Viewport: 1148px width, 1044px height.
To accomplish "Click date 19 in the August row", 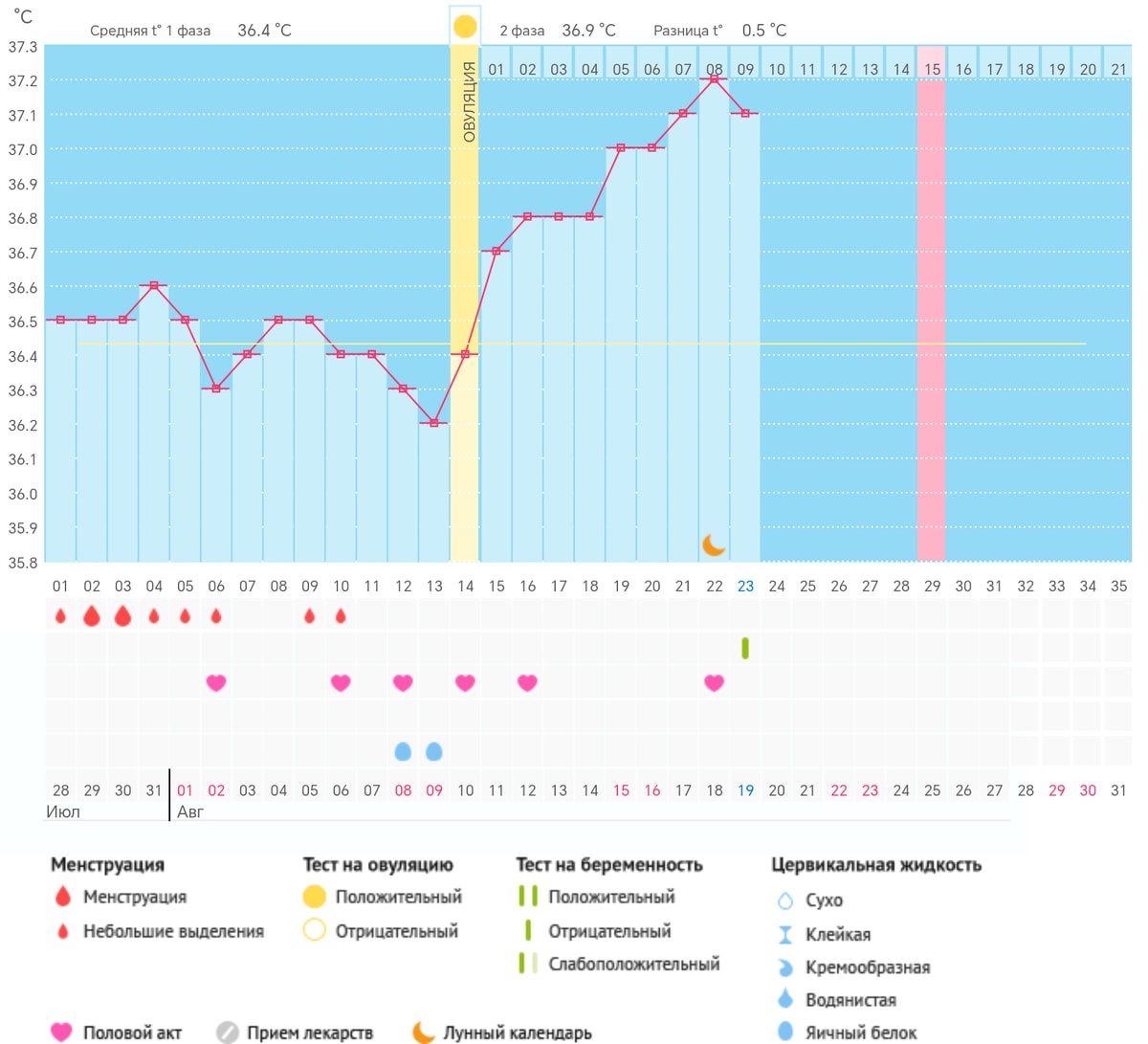I will [745, 790].
